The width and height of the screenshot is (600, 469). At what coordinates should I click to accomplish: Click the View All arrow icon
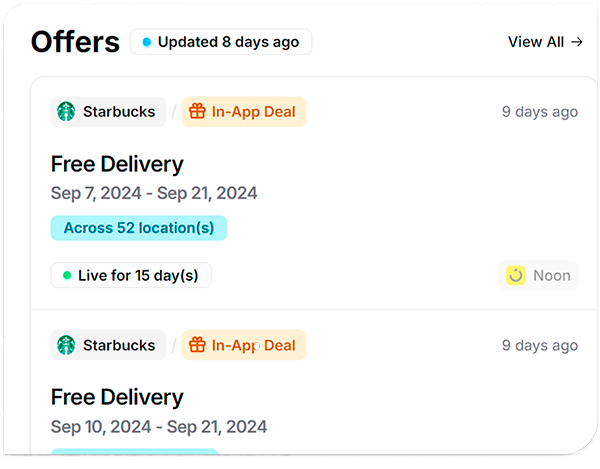pyautogui.click(x=577, y=42)
